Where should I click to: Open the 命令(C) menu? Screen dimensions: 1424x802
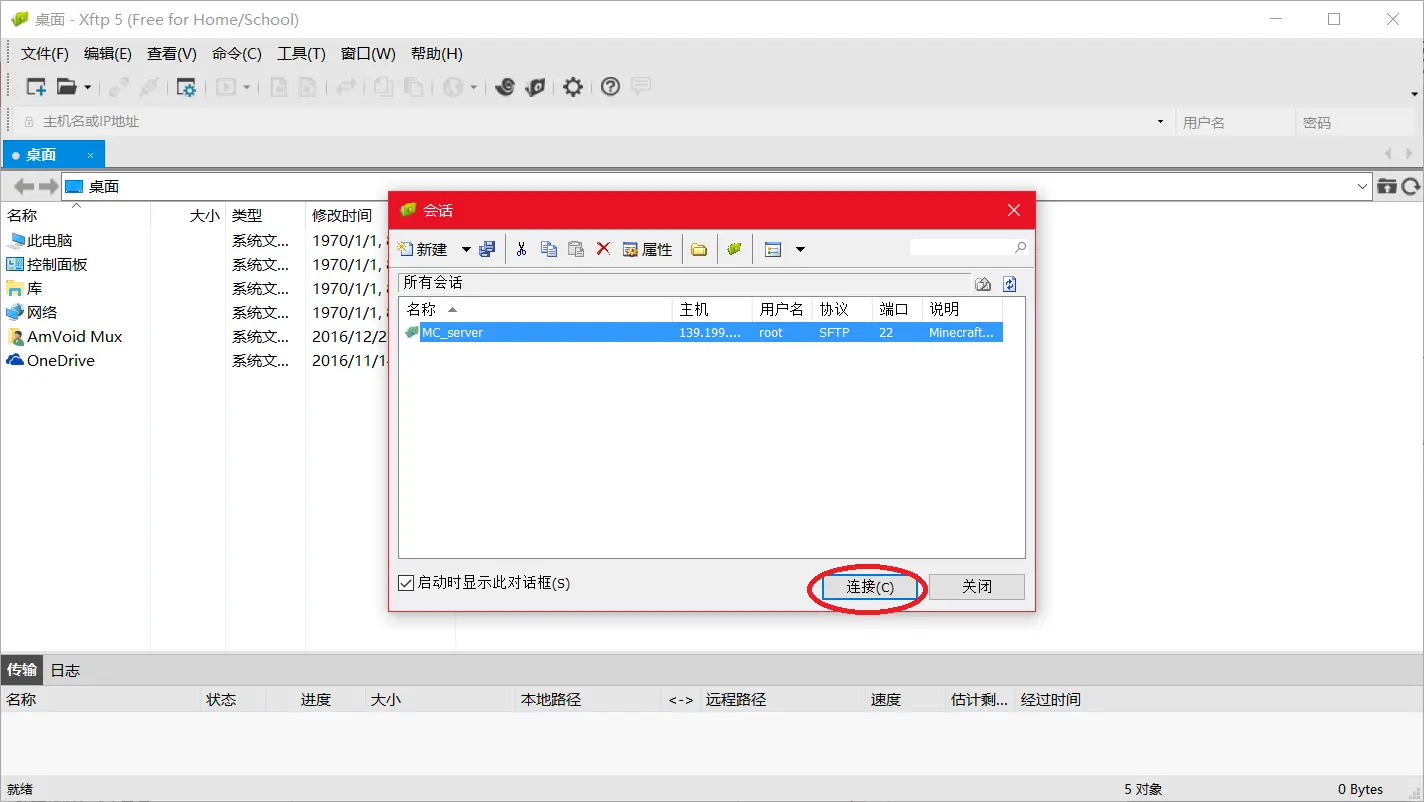pyautogui.click(x=237, y=54)
